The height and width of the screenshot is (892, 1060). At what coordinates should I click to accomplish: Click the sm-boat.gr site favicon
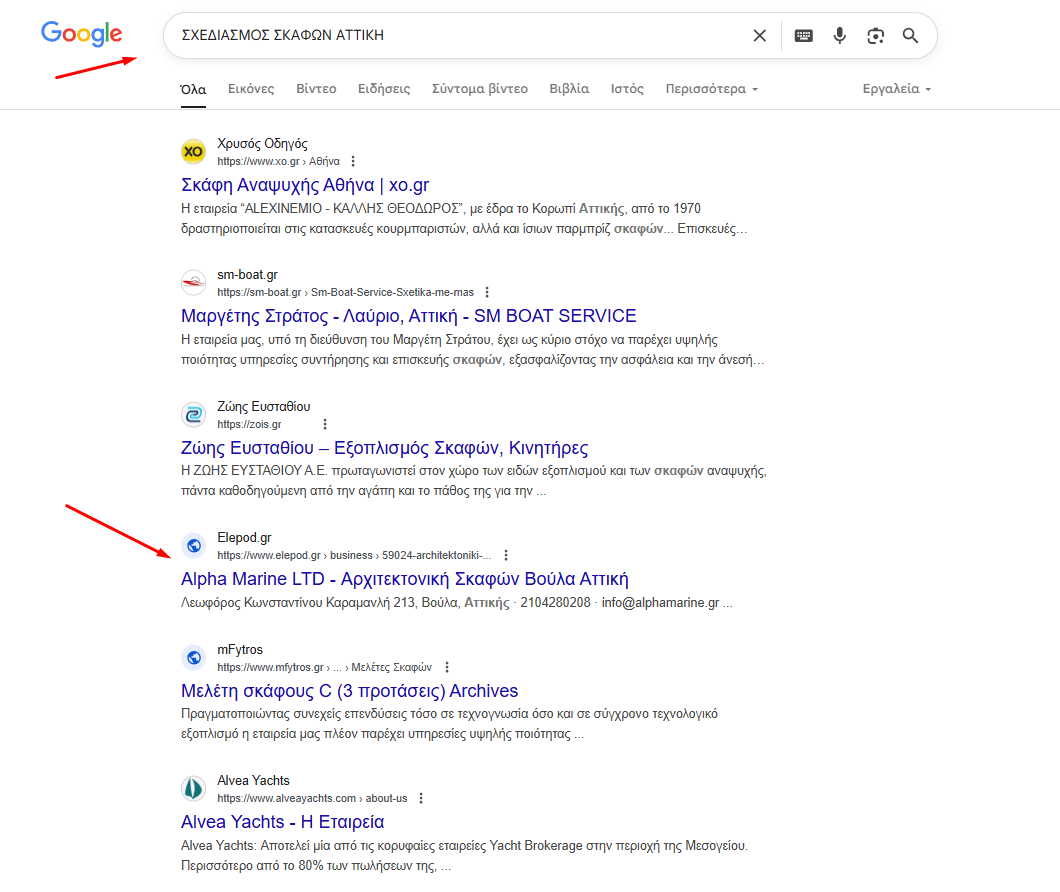click(x=193, y=283)
